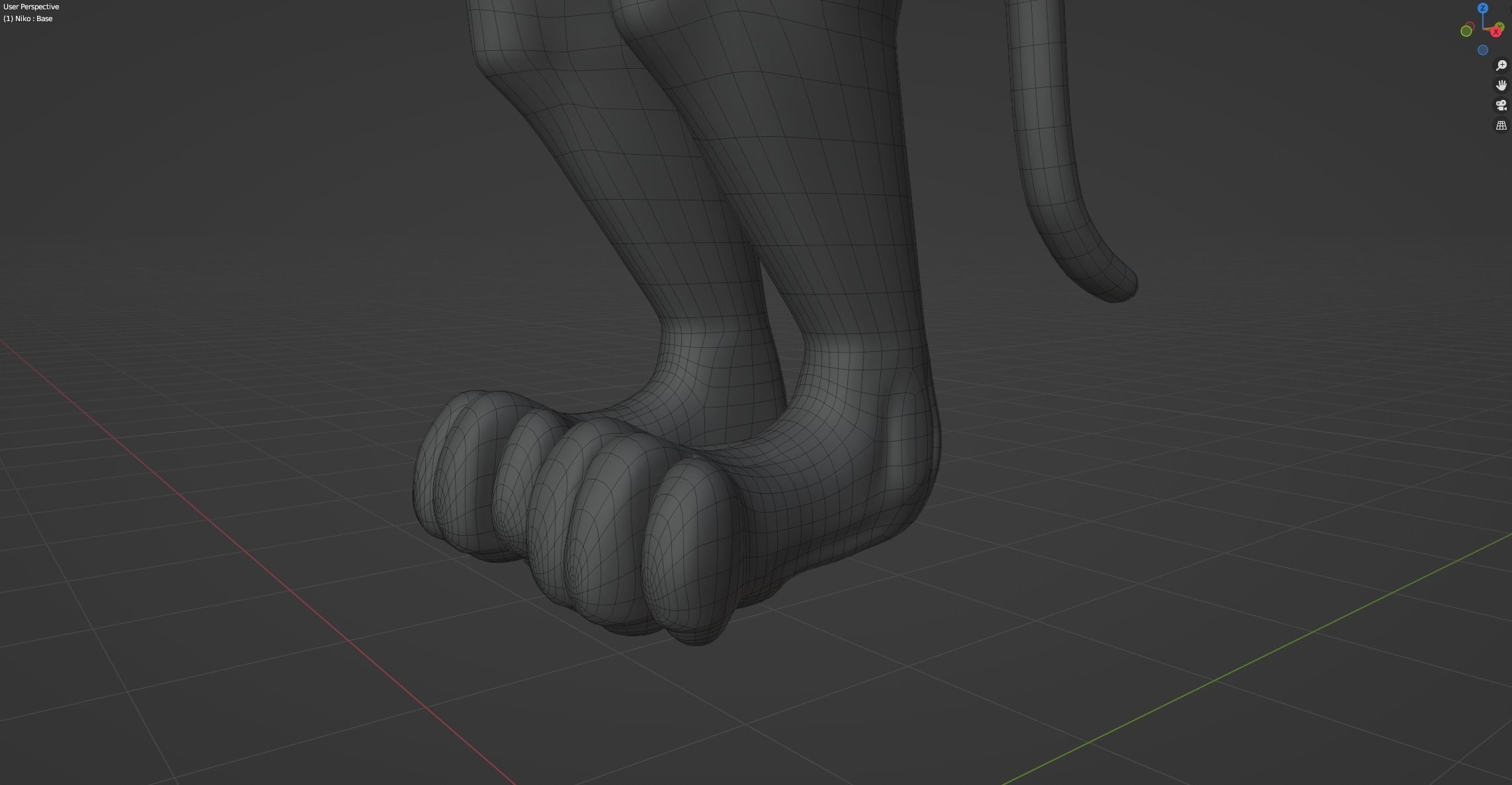Click the "User Perspective" viewport label

pos(31,7)
